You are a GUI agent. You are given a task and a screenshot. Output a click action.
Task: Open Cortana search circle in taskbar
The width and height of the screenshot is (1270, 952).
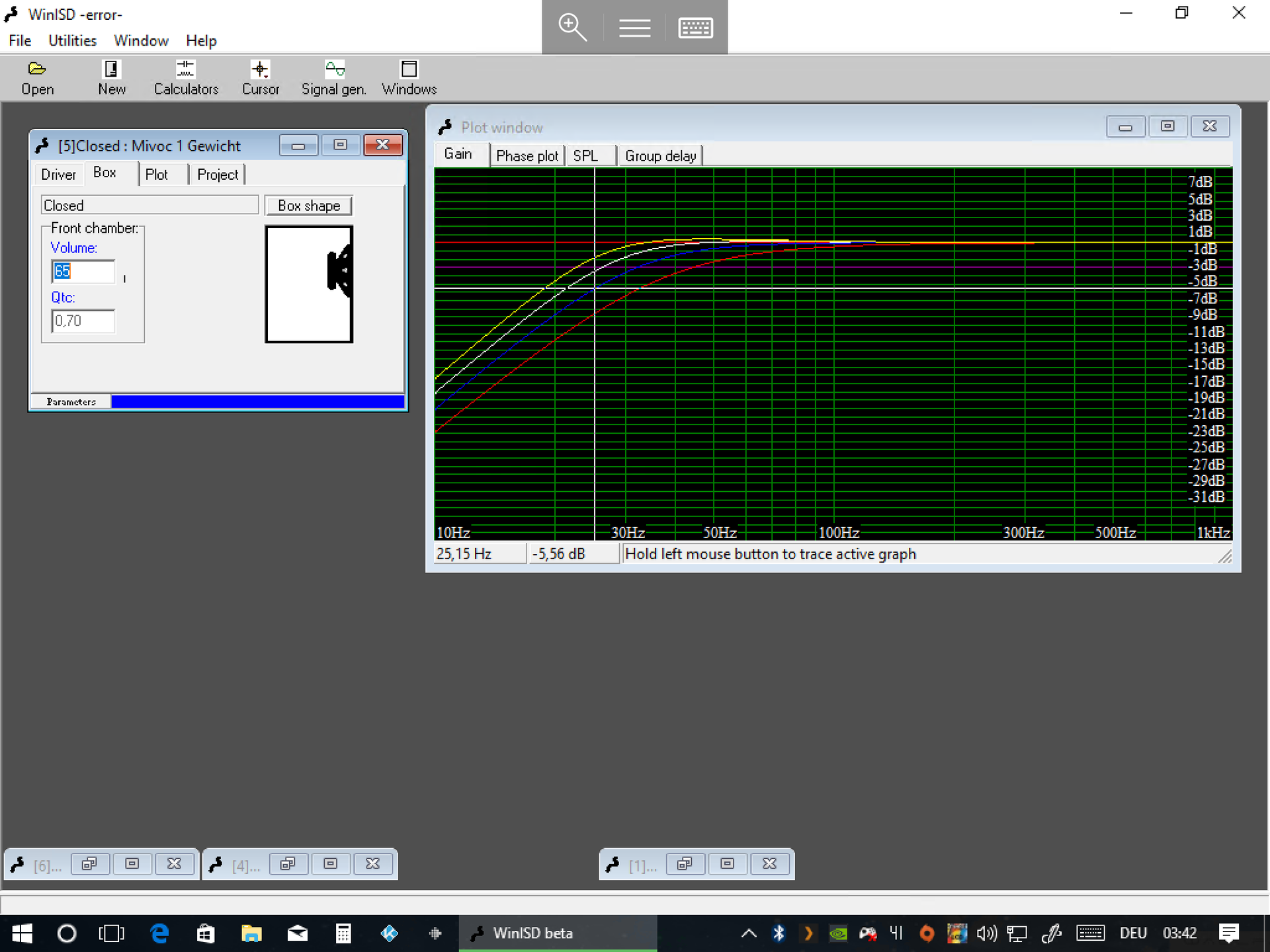click(67, 933)
